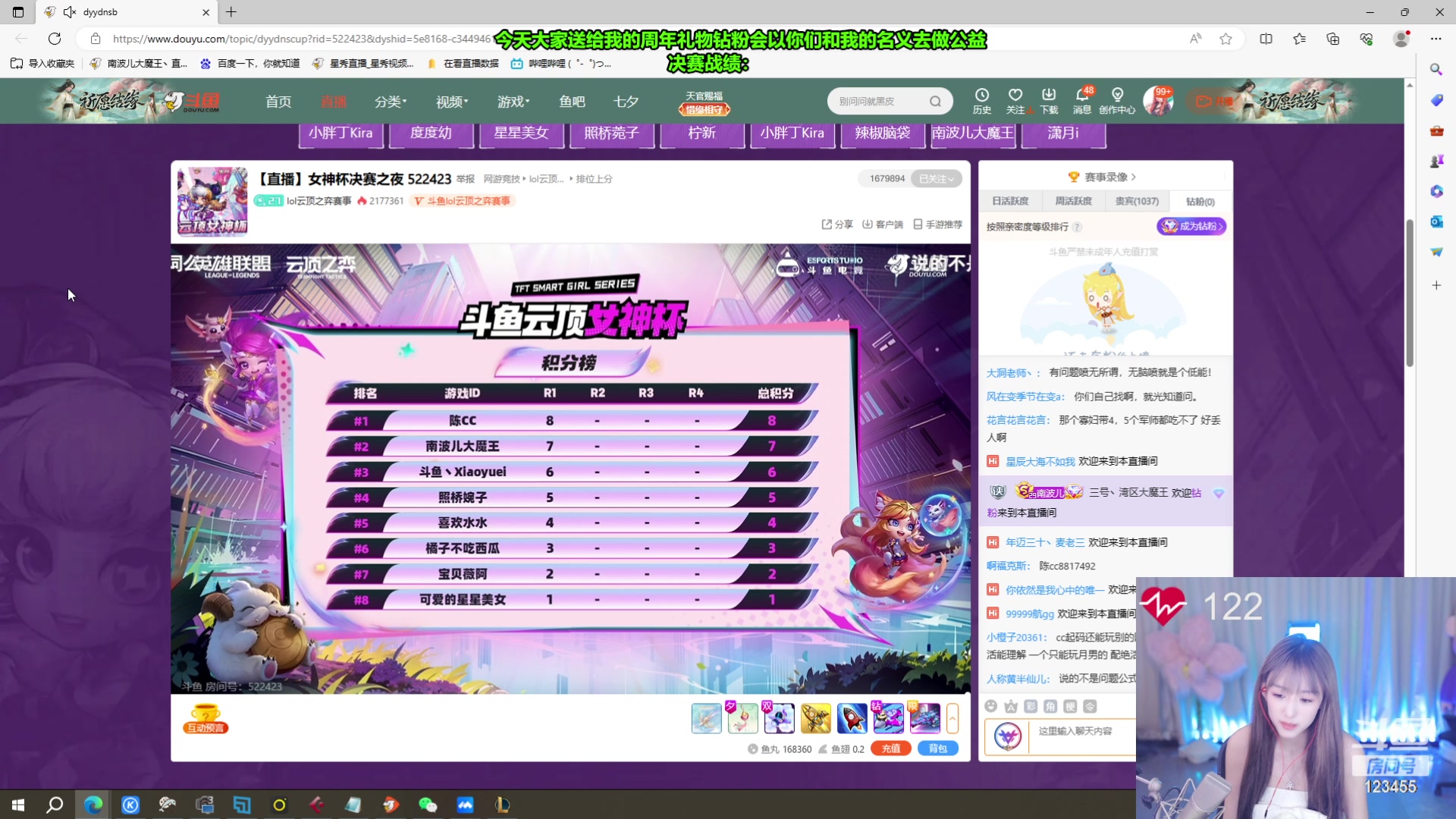
Task: Add page to favorites with the star icon
Action: [1225, 39]
